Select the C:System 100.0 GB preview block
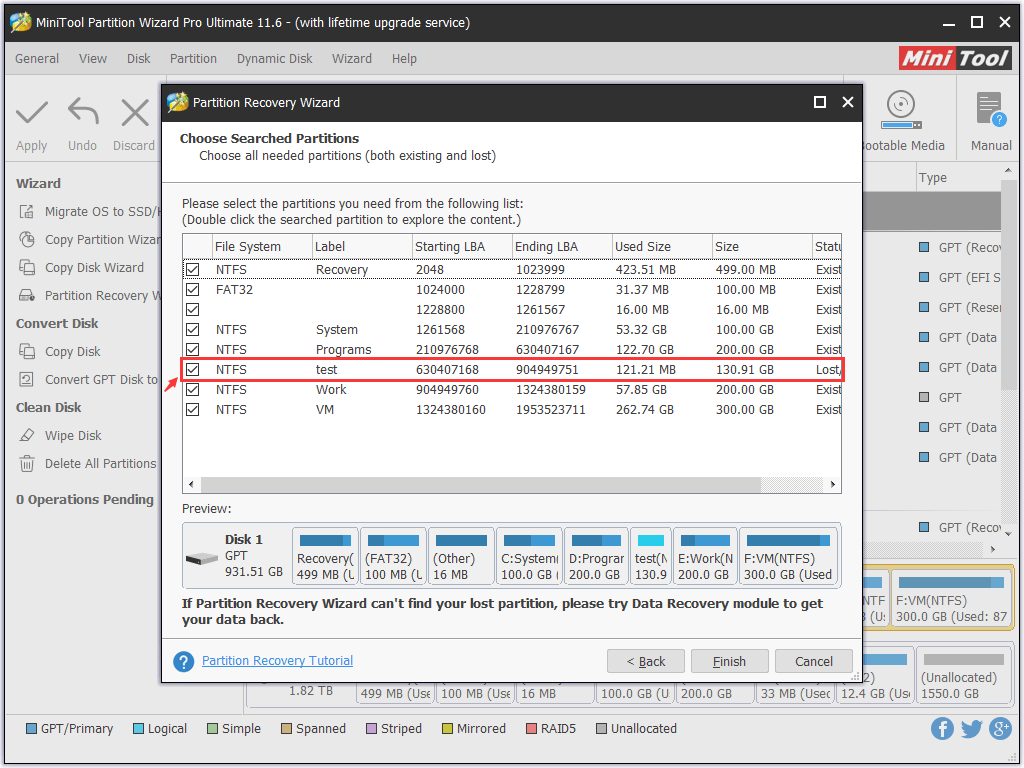Image resolution: width=1024 pixels, height=768 pixels. pos(529,556)
